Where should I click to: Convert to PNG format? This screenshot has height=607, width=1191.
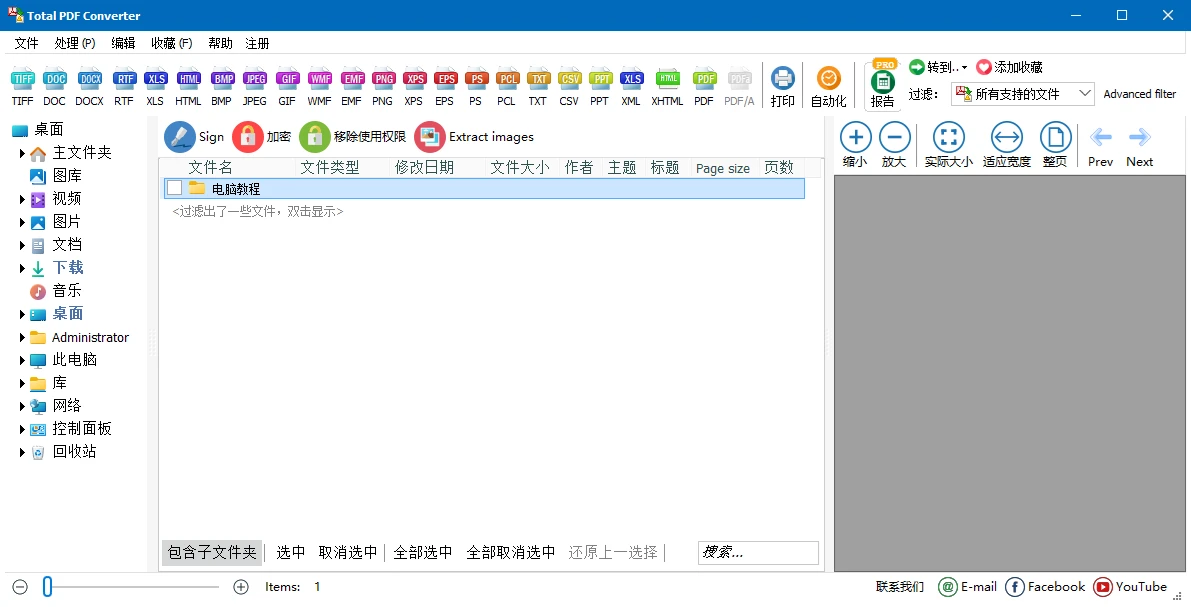tap(383, 86)
